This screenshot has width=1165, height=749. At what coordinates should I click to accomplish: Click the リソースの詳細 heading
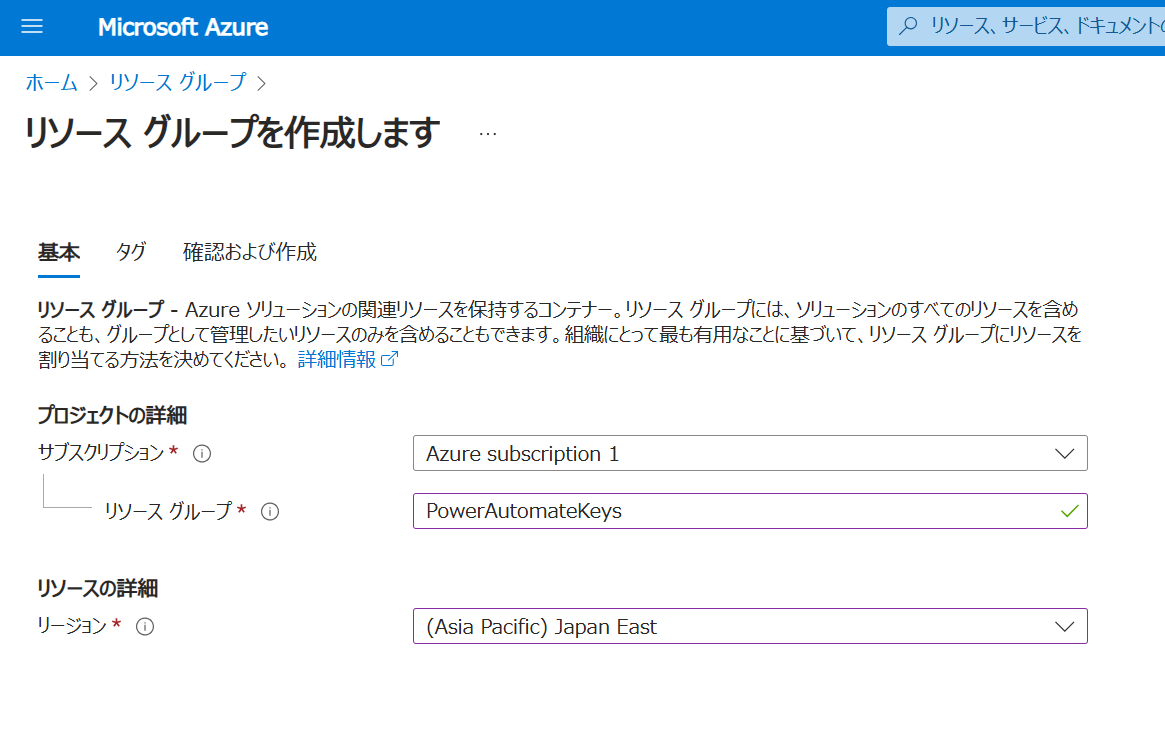click(x=97, y=588)
